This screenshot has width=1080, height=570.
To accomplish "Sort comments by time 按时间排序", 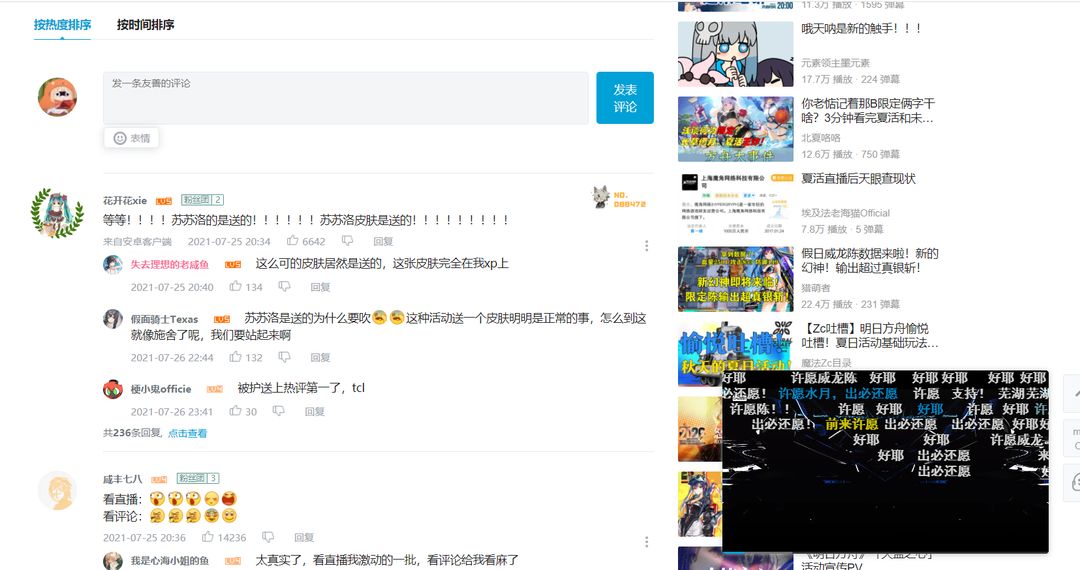I will tap(145, 25).
